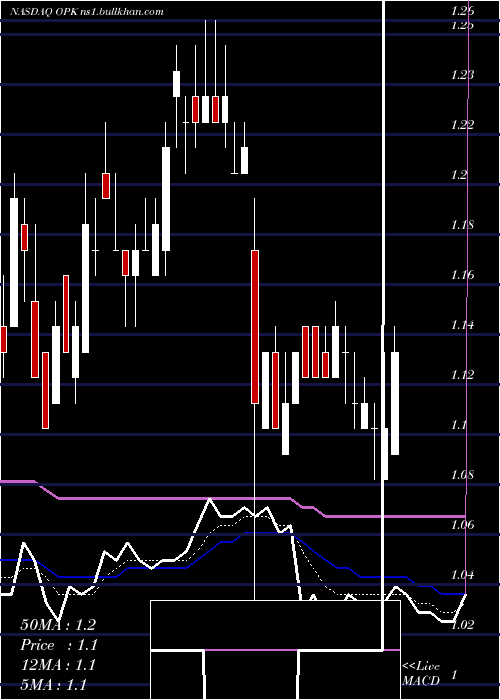The height and width of the screenshot is (700, 500).
Task: Click the 1.08 price axis label
Action: pos(461,475)
